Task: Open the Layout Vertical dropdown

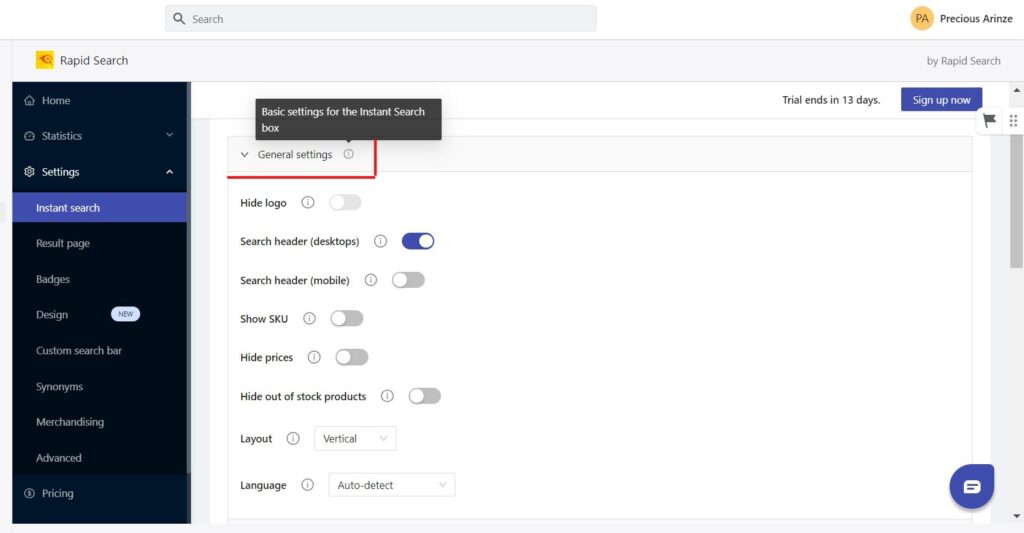Action: tap(355, 438)
